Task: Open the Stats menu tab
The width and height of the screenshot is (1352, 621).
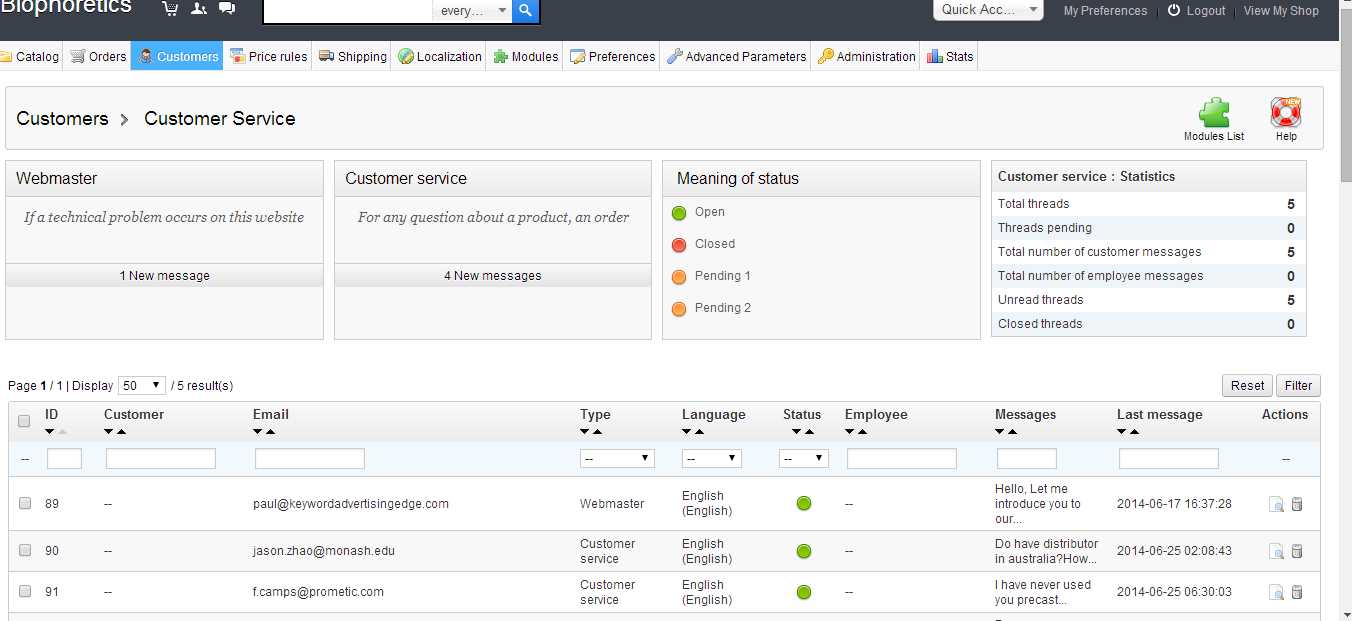Action: 949,56
